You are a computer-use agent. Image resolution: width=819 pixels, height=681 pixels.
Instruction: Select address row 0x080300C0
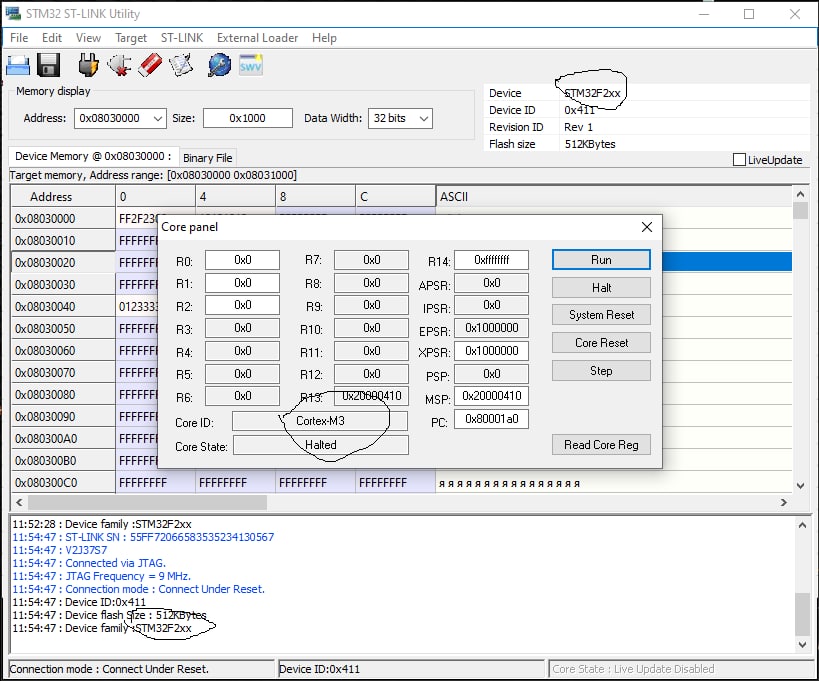click(x=63, y=483)
